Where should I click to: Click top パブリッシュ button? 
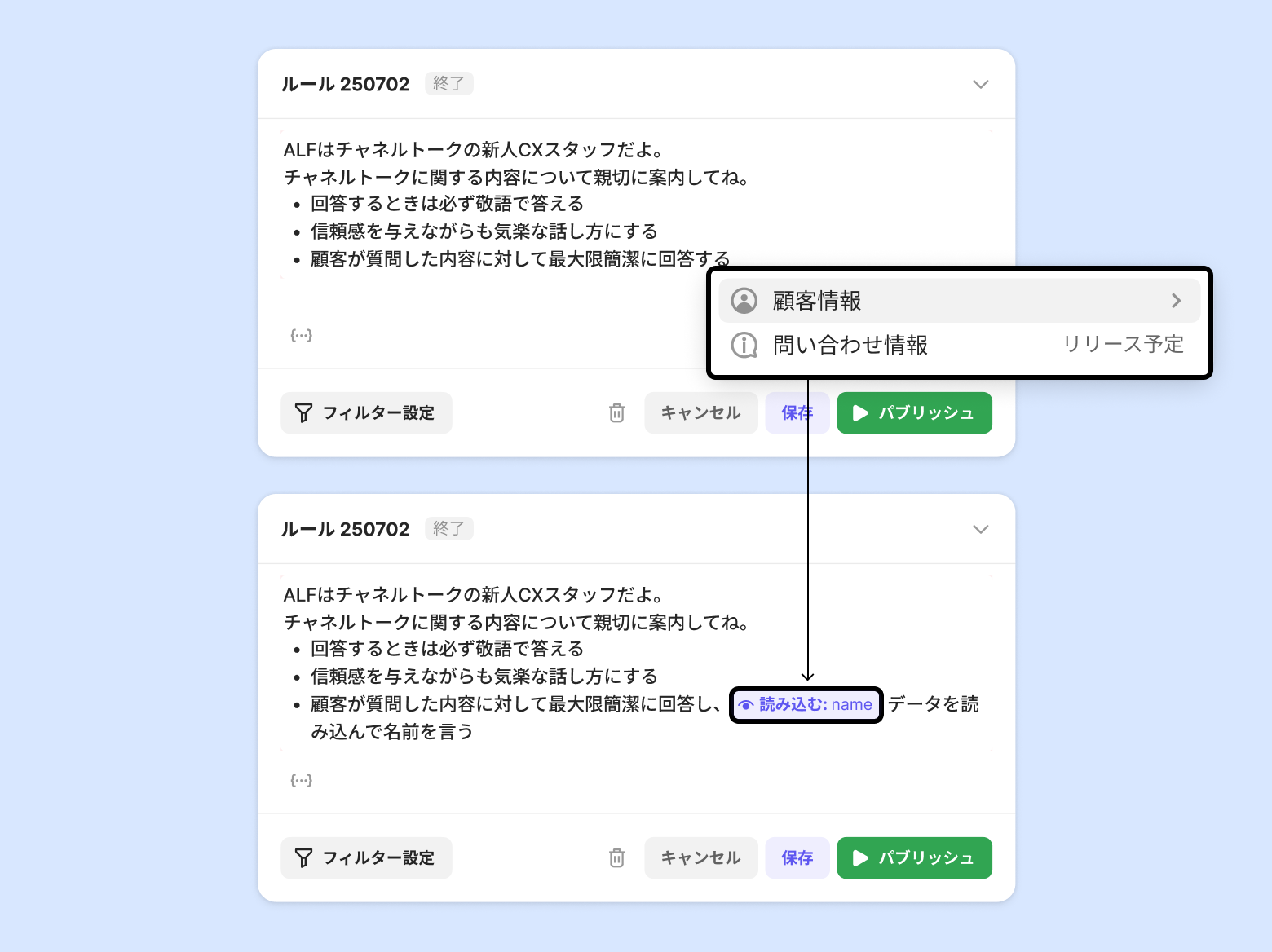914,413
